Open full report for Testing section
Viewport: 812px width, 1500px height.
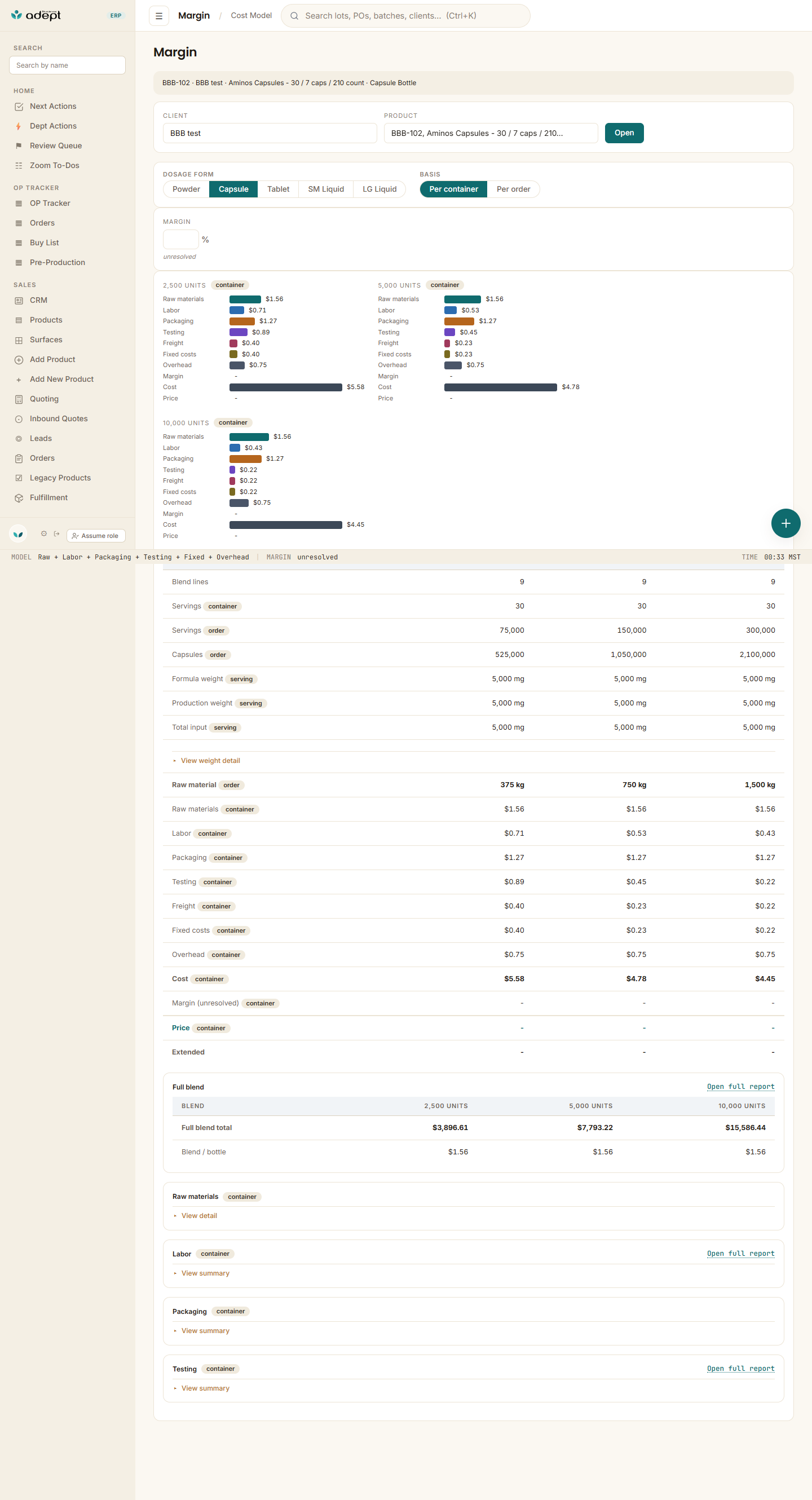click(x=740, y=1369)
